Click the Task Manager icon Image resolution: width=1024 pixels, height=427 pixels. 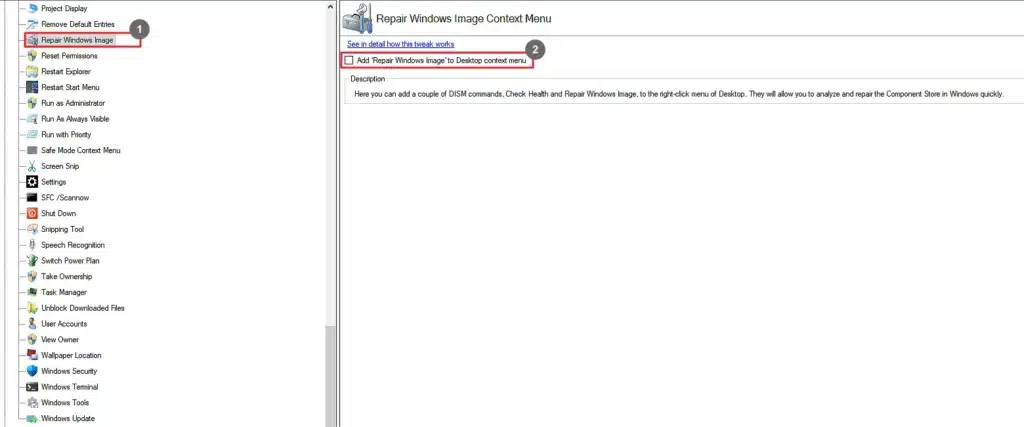pos(32,292)
